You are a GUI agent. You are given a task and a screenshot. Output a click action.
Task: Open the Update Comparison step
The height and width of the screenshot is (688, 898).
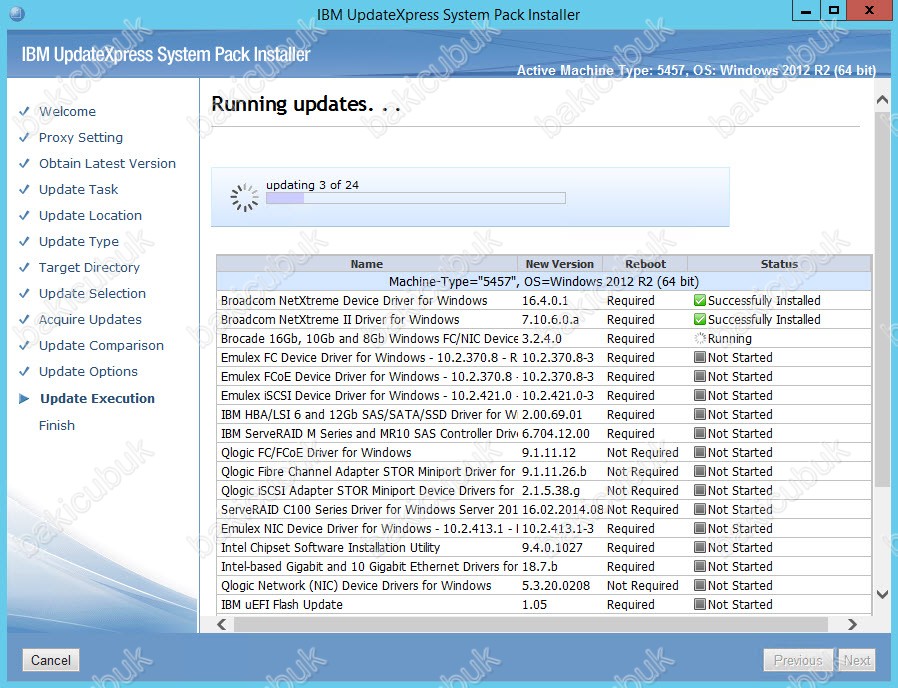click(x=101, y=345)
